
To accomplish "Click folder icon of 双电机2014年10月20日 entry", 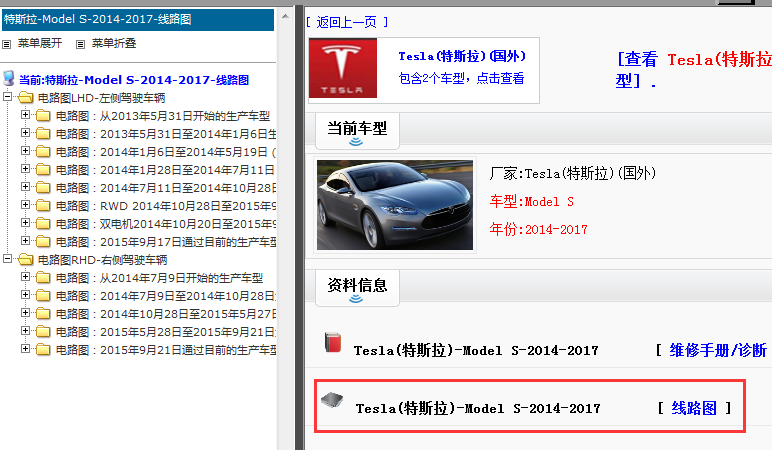I will 43,224.
